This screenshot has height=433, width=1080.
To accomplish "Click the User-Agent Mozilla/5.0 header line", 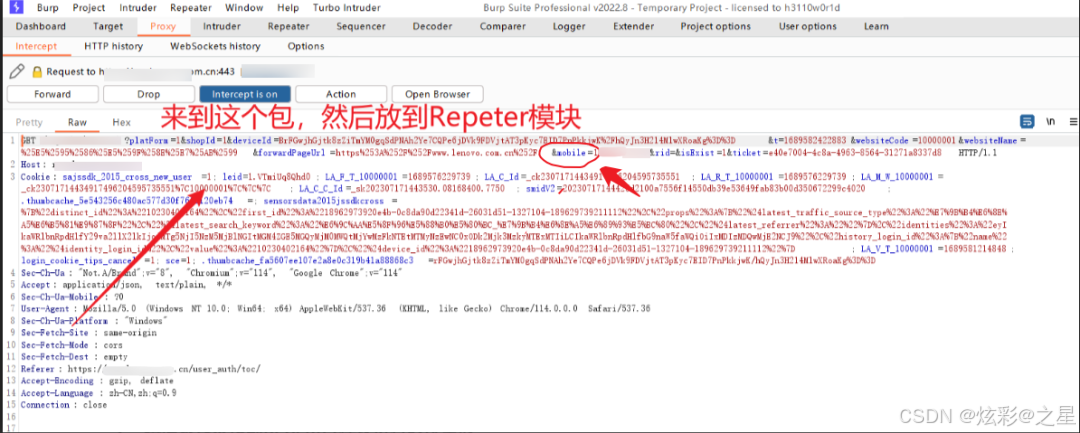I will point(335,308).
